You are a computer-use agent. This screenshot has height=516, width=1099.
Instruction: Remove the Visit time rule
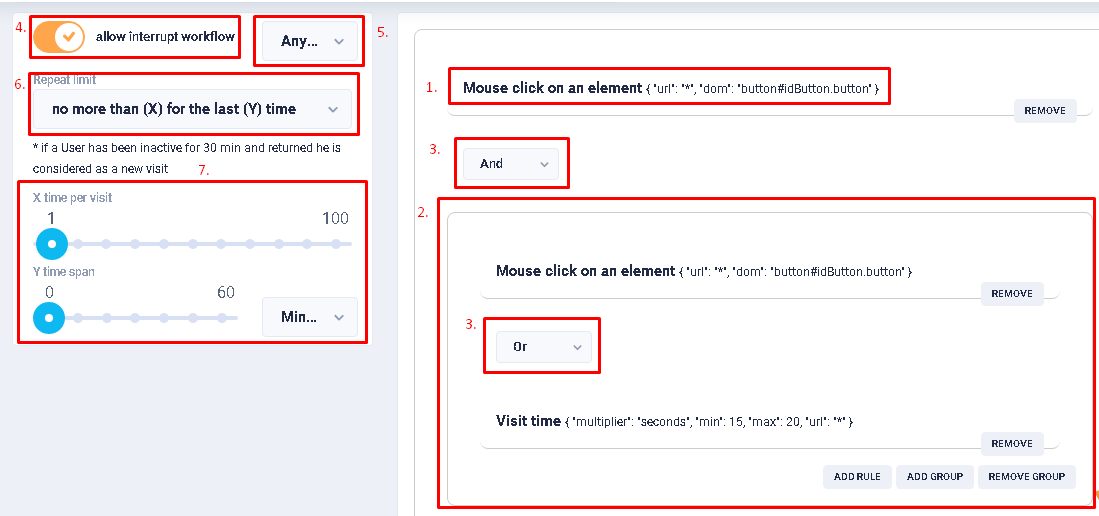click(x=1011, y=443)
